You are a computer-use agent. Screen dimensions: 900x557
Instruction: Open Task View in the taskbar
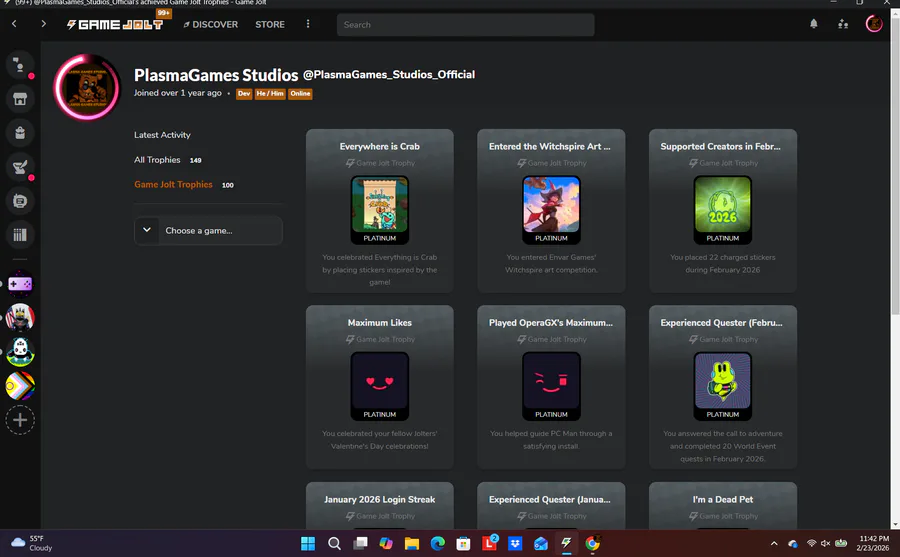click(360, 543)
